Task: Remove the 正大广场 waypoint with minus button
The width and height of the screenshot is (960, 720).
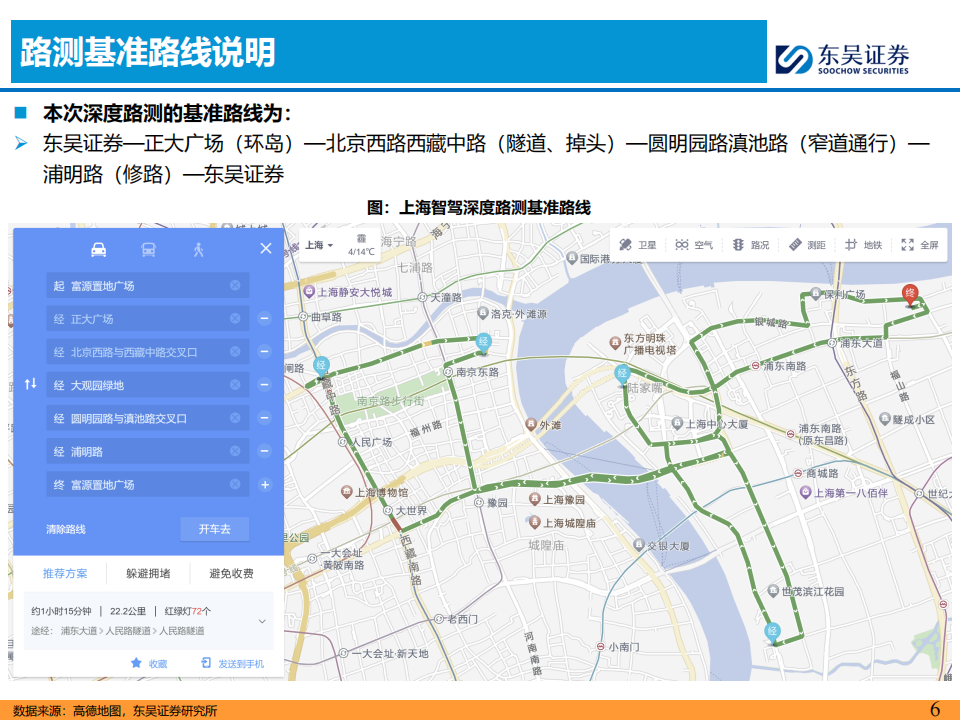Action: tap(264, 318)
